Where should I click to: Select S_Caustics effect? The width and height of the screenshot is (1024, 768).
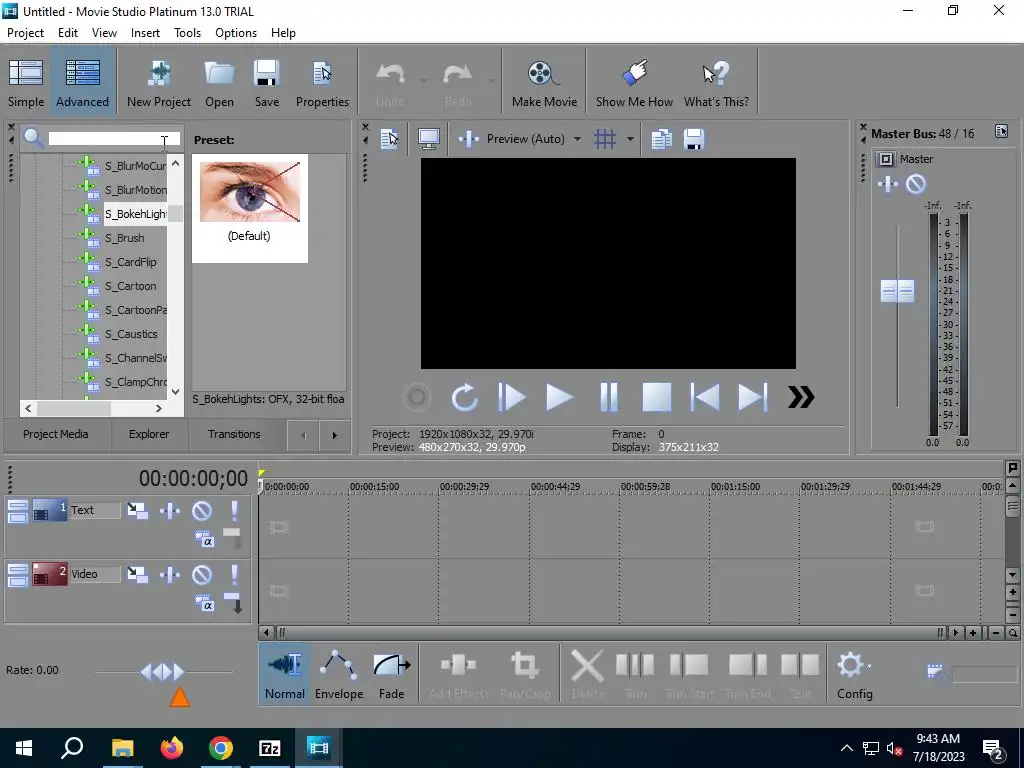pyautogui.click(x=131, y=334)
